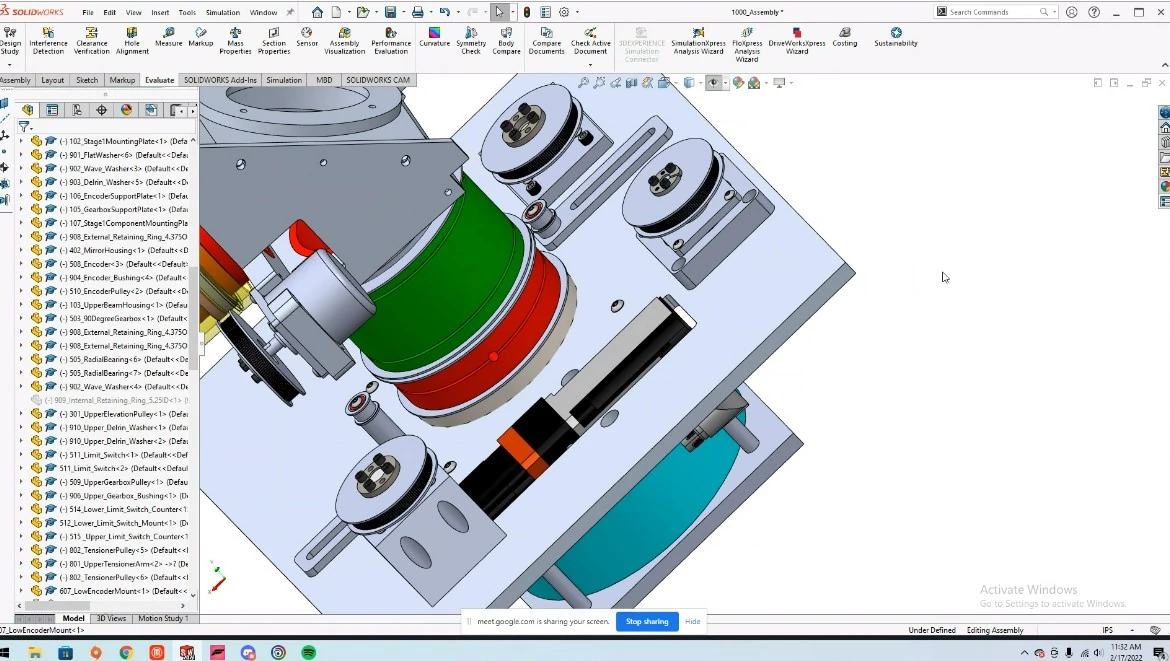Open the Costing tool
The image size is (1170, 661).
click(845, 37)
